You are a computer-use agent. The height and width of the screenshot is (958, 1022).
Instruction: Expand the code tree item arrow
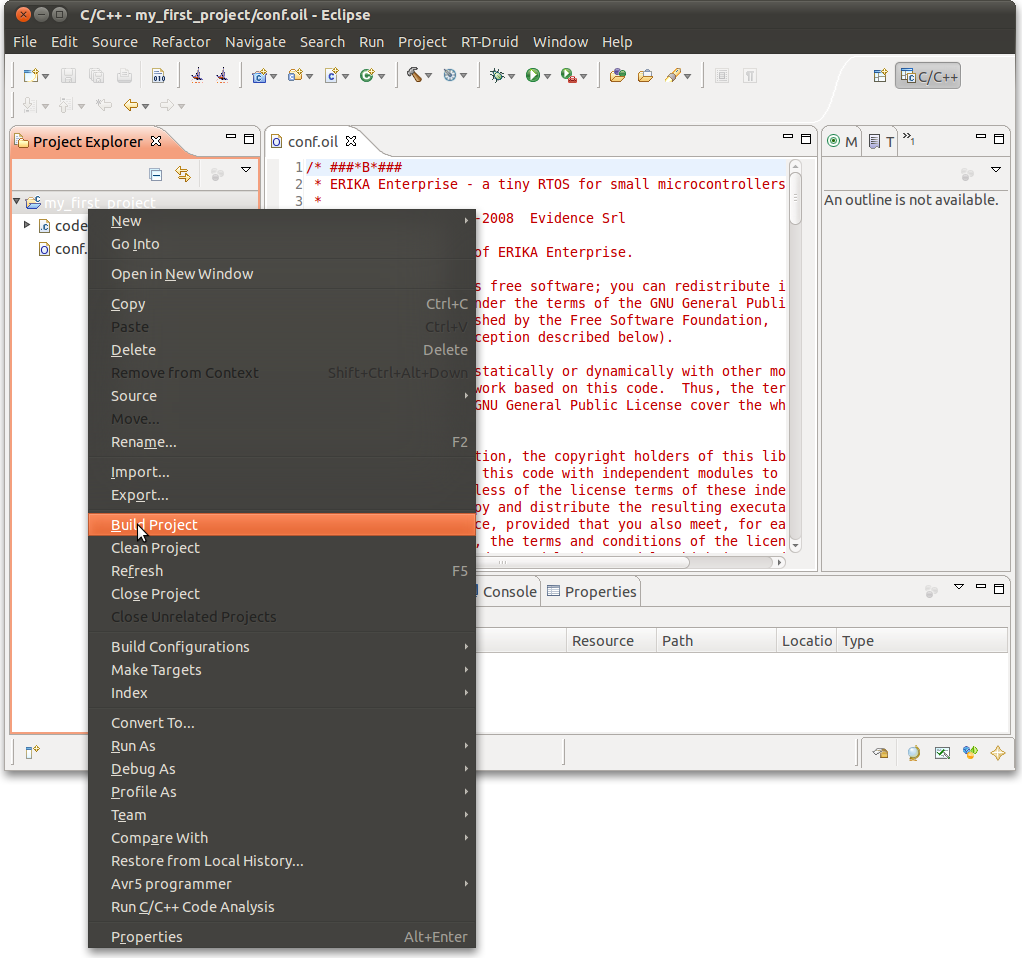point(27,225)
